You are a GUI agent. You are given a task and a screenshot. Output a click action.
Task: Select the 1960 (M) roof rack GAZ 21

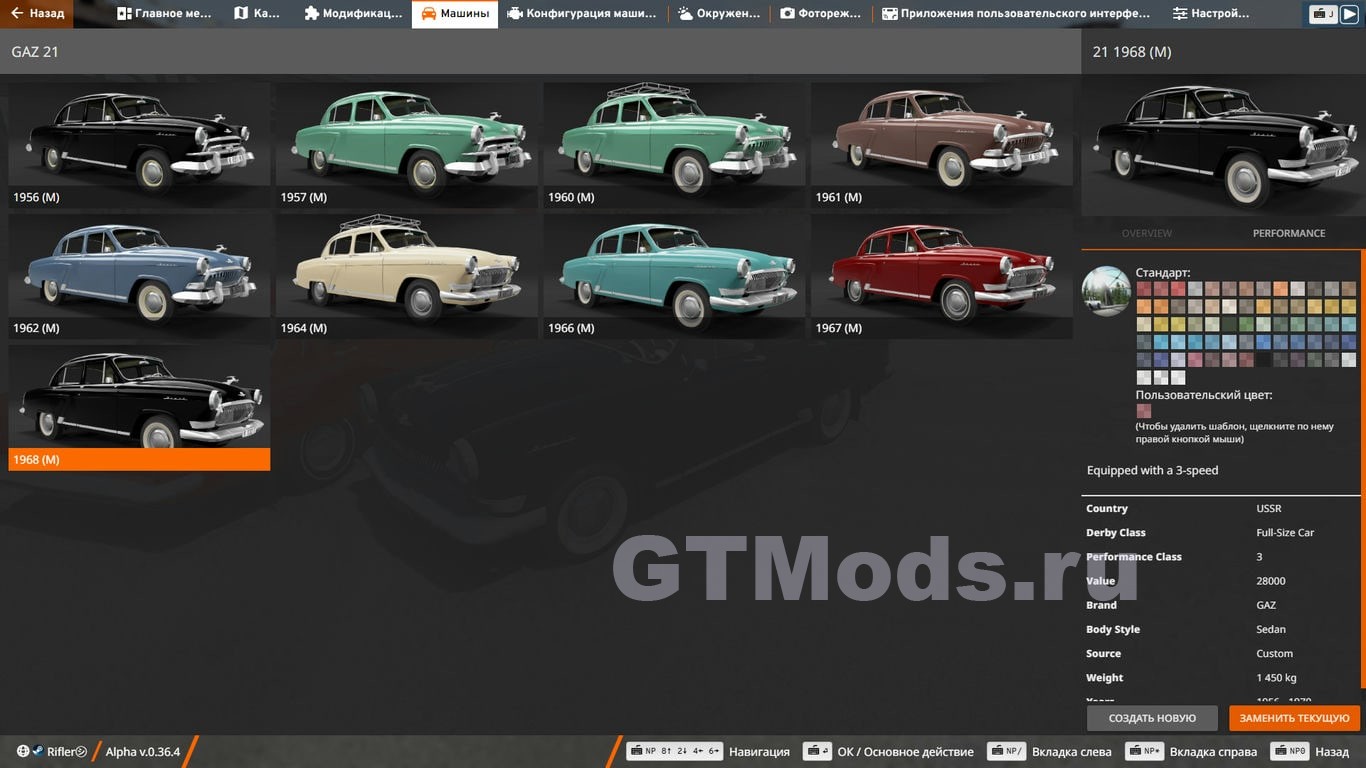tap(674, 145)
